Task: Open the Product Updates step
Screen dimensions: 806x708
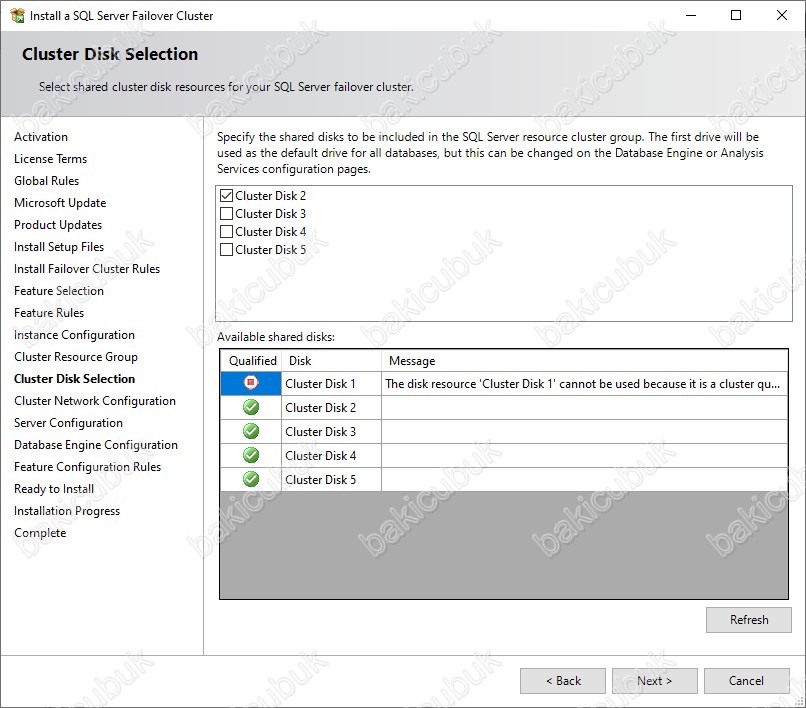Action: pyautogui.click(x=58, y=225)
